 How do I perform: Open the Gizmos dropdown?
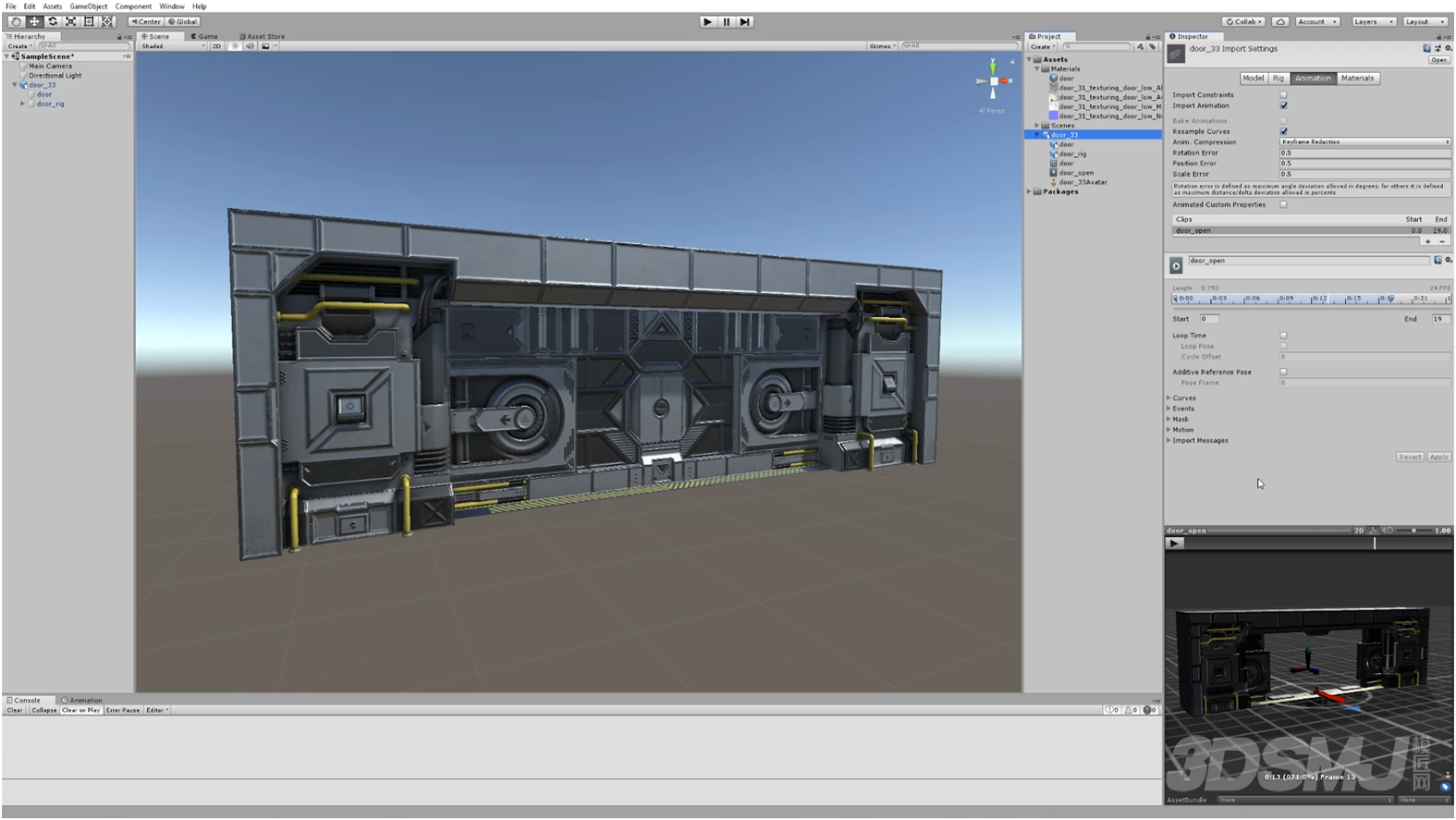click(x=883, y=45)
